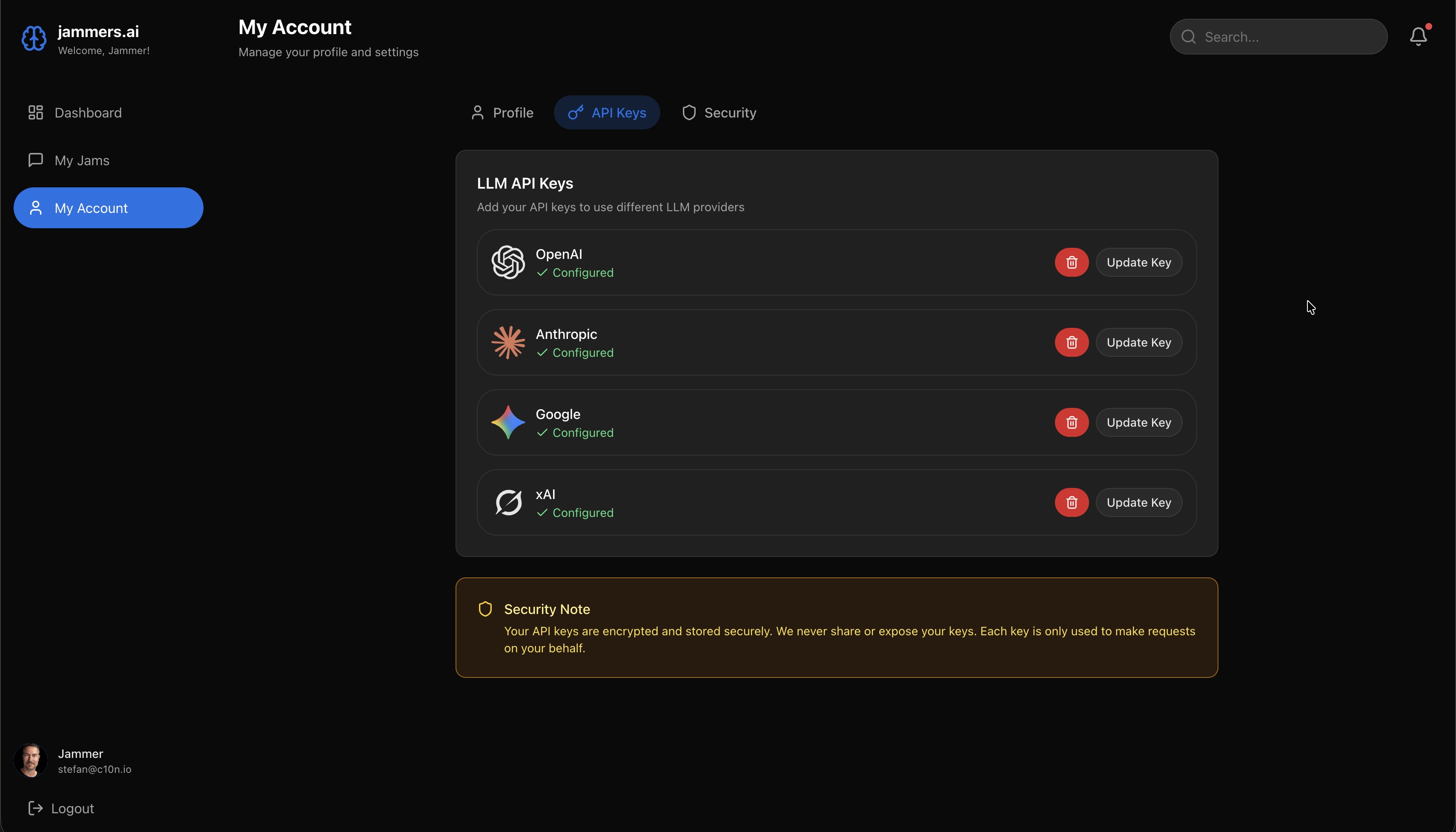Click the Google Gemini star logo
Viewport: 1456px width, 832px height.
click(x=508, y=422)
